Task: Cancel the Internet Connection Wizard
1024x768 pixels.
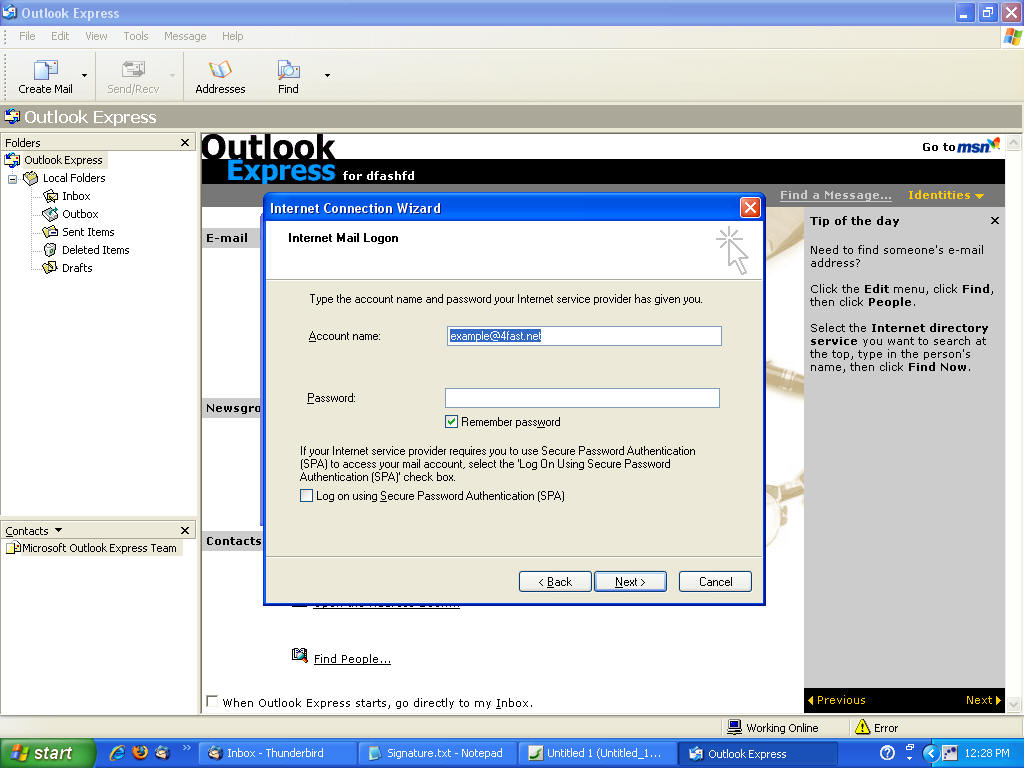Action: (x=715, y=582)
